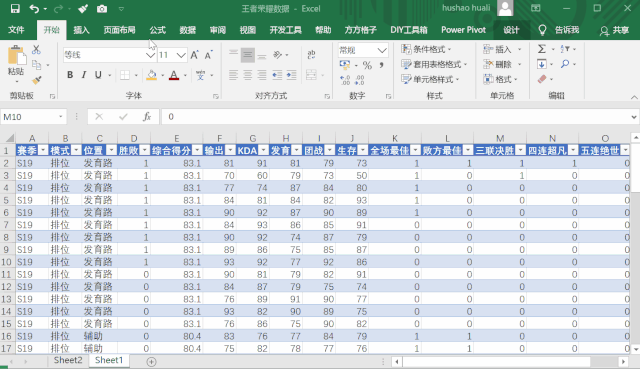The image size is (640, 369).
Task: Toggle wrap text in the cell
Action: click(x=311, y=55)
